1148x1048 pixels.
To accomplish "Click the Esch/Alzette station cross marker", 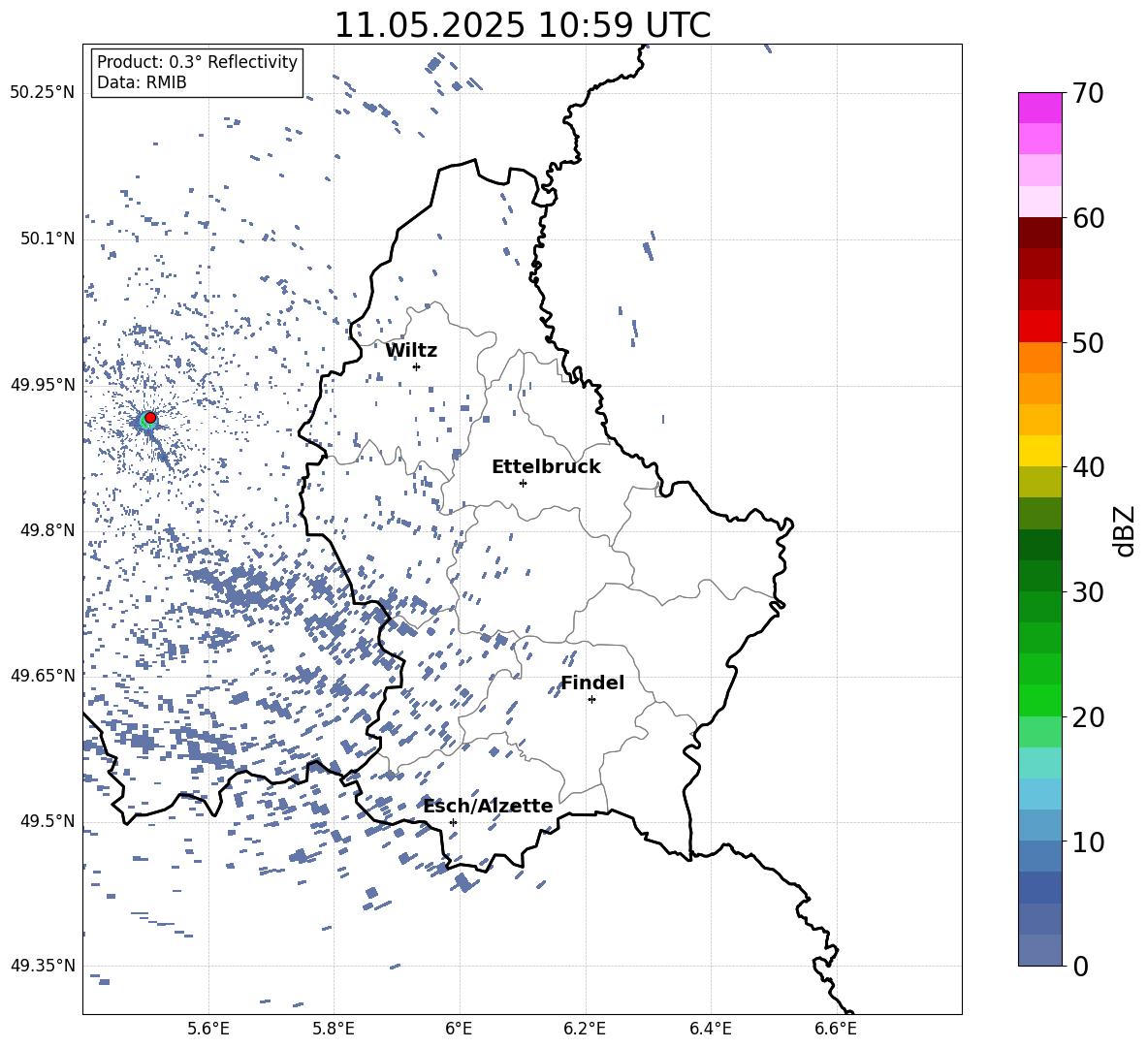I will click(453, 822).
